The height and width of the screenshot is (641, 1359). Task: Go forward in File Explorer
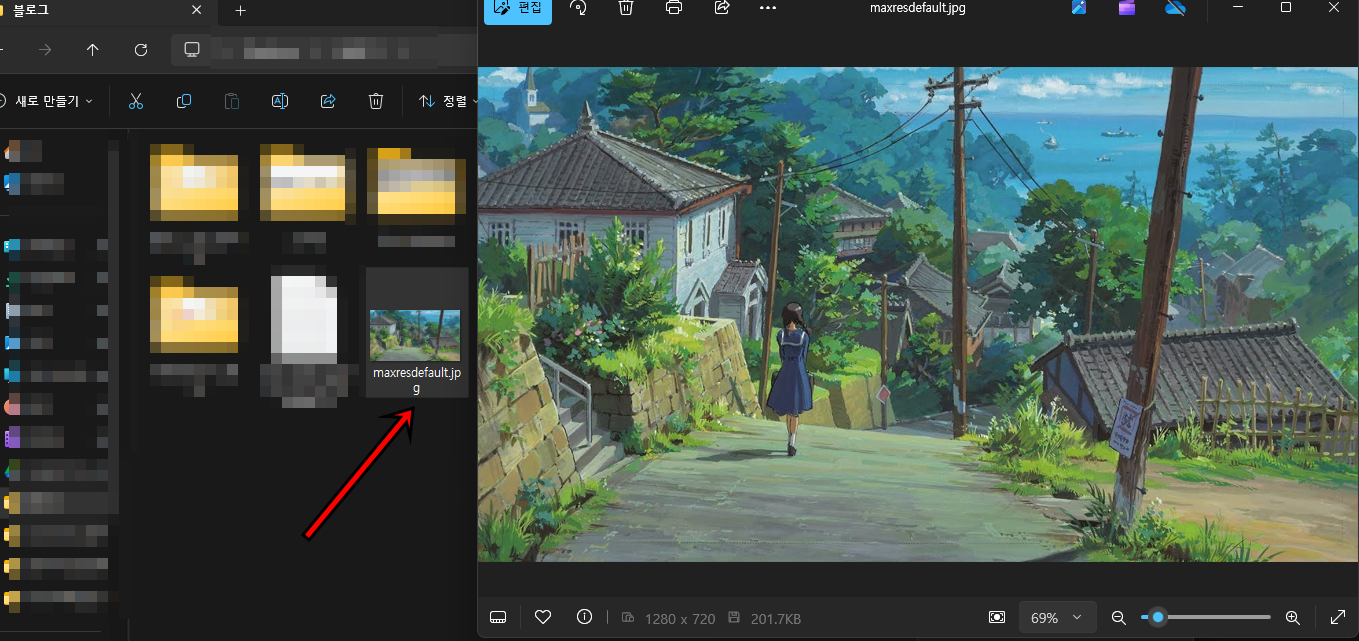coord(45,49)
